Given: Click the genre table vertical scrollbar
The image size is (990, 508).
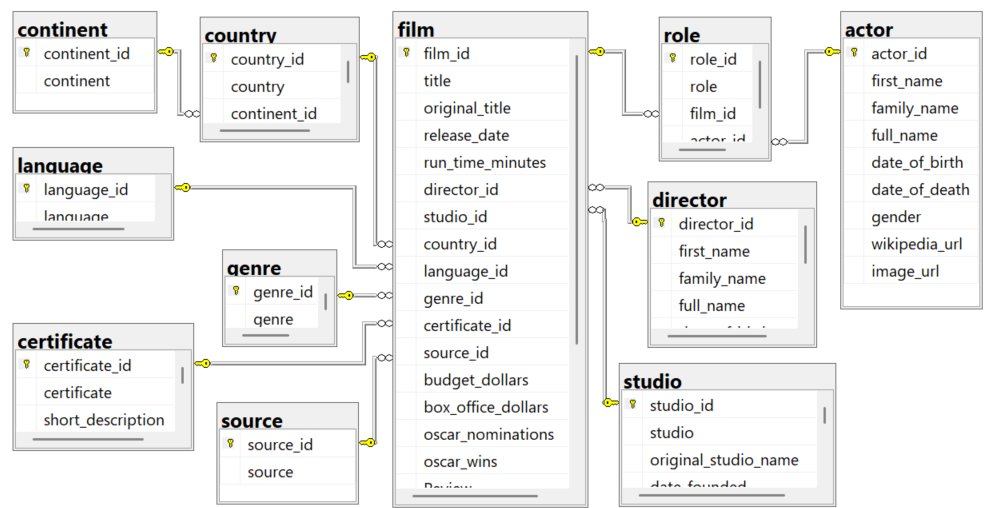Looking at the screenshot, I should click(x=325, y=302).
